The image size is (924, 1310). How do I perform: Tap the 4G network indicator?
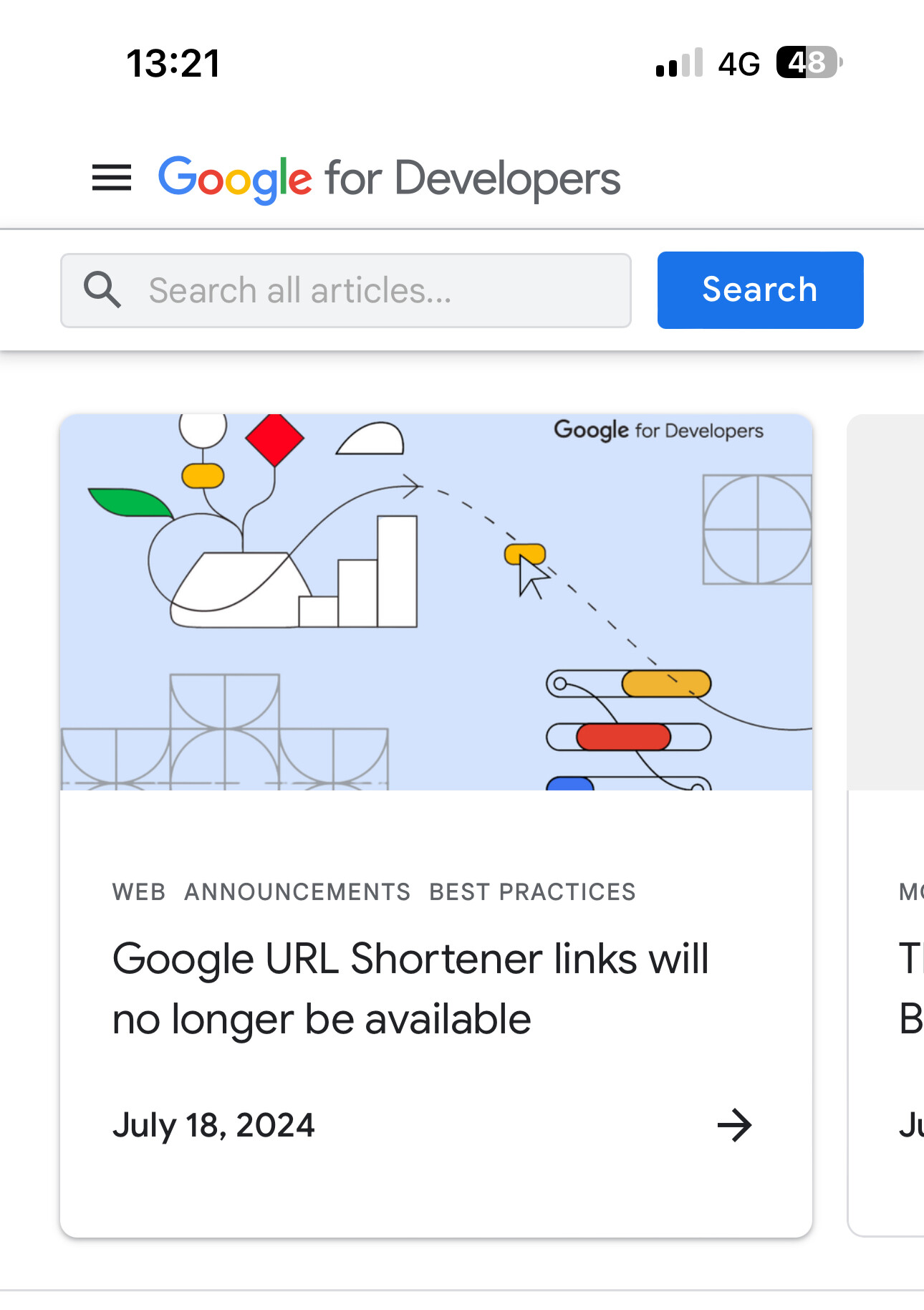(x=739, y=64)
